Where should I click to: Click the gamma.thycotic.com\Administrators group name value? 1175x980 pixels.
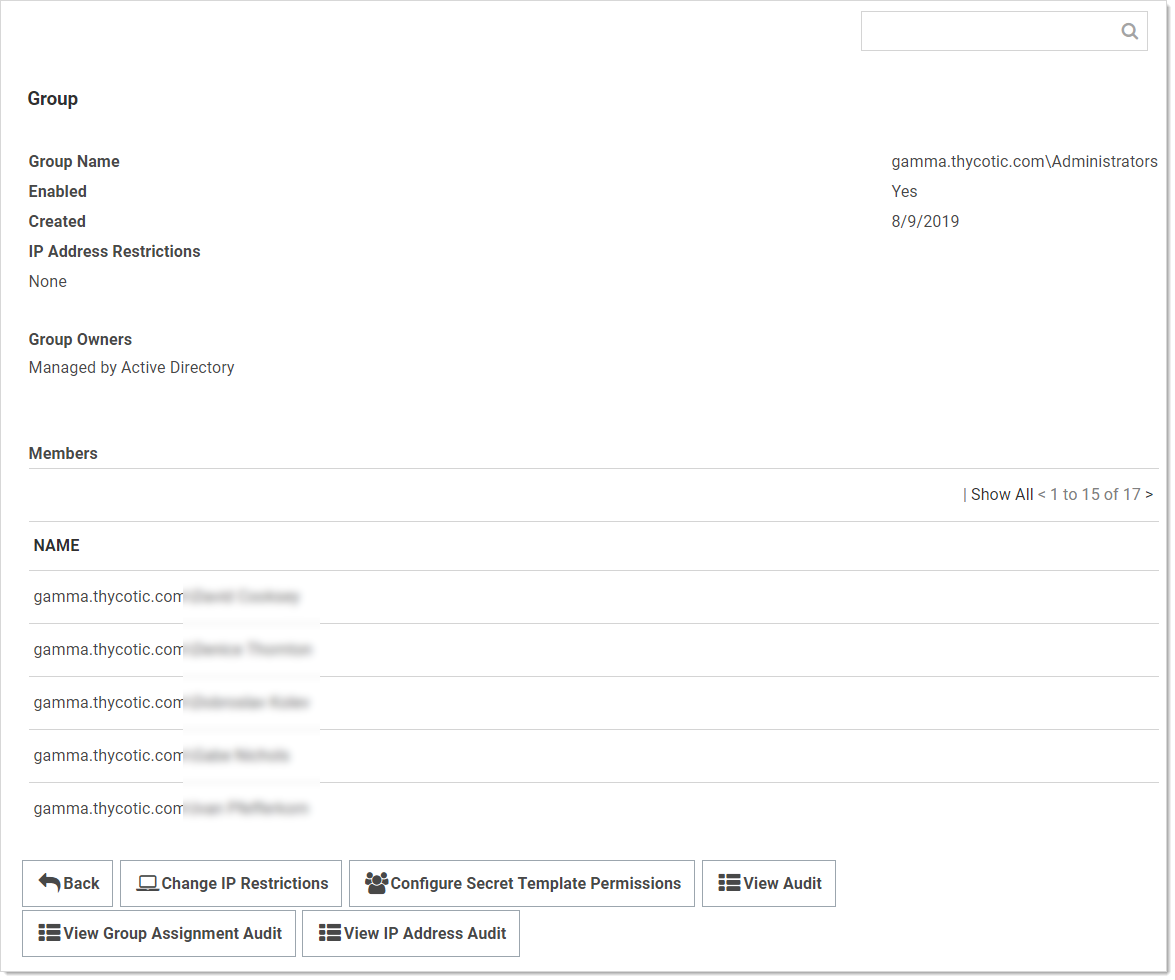pyautogui.click(x=1024, y=162)
